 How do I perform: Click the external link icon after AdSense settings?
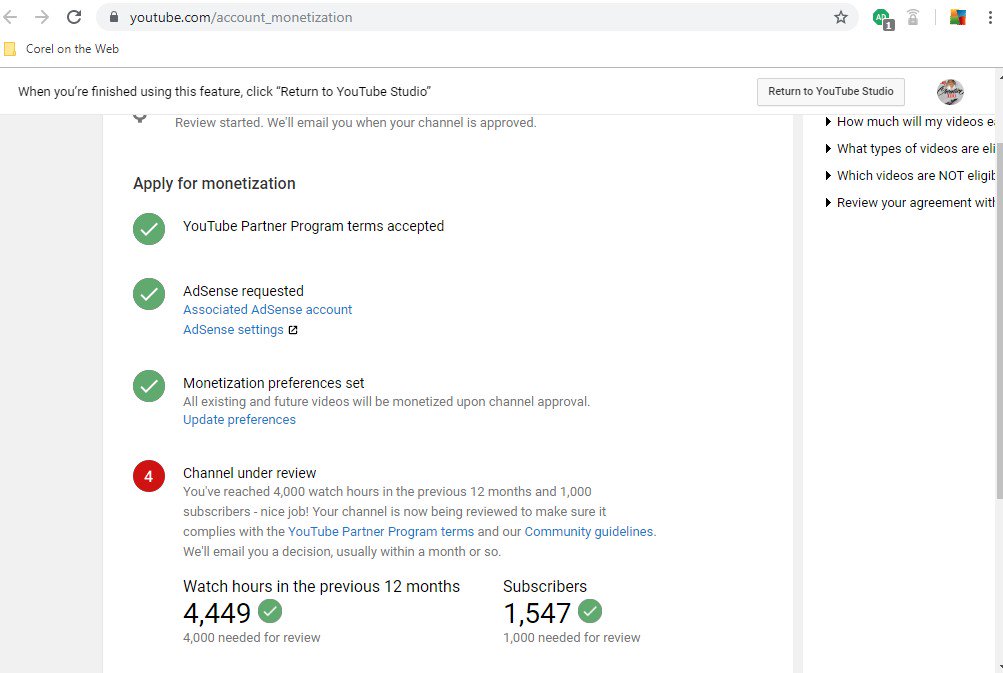[293, 330]
